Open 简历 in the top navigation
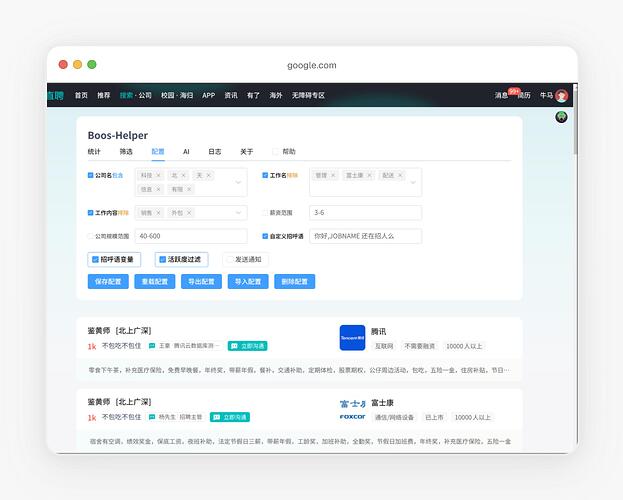623x500 pixels. pos(524,95)
